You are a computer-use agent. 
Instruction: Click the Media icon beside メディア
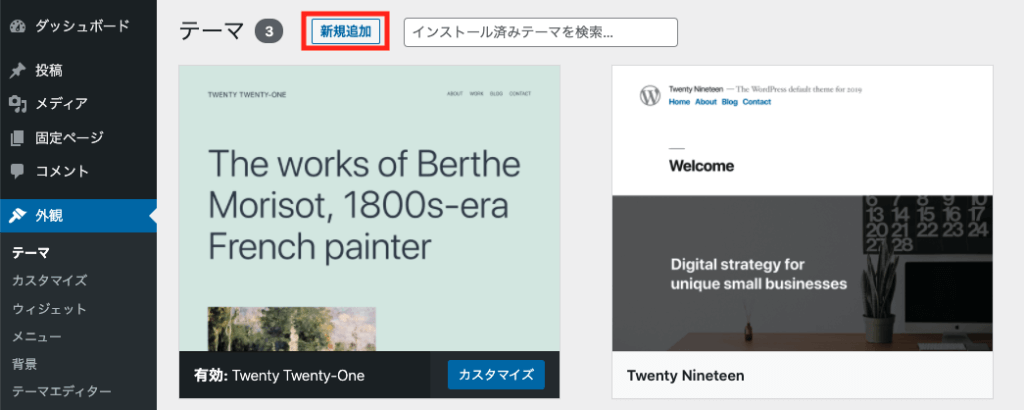[17, 103]
